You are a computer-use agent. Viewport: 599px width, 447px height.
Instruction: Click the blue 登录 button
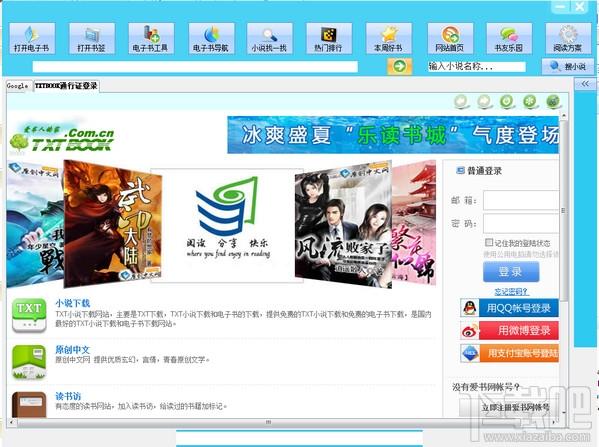511,272
